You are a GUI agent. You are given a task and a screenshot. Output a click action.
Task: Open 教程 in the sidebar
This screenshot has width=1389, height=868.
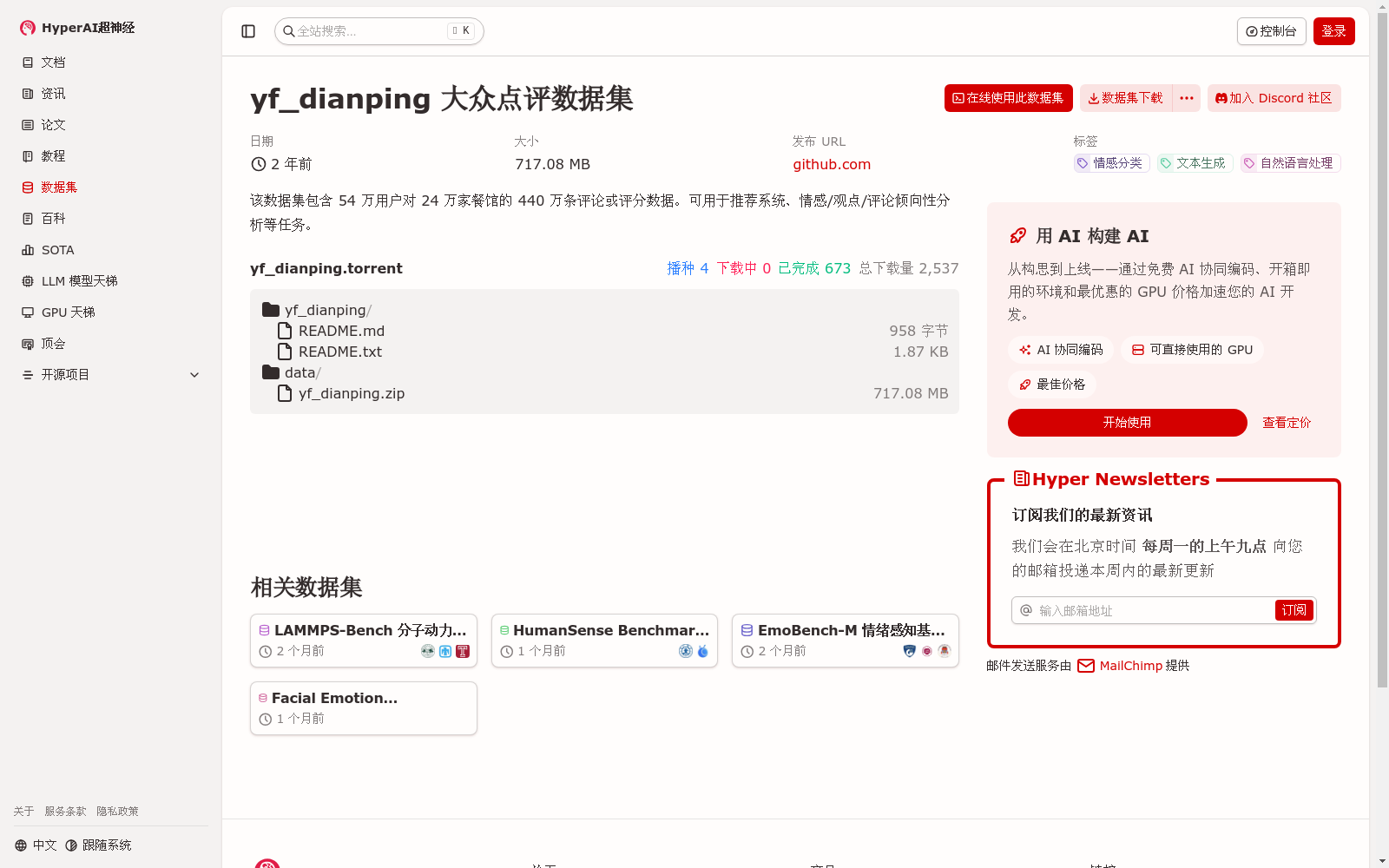tap(111, 156)
